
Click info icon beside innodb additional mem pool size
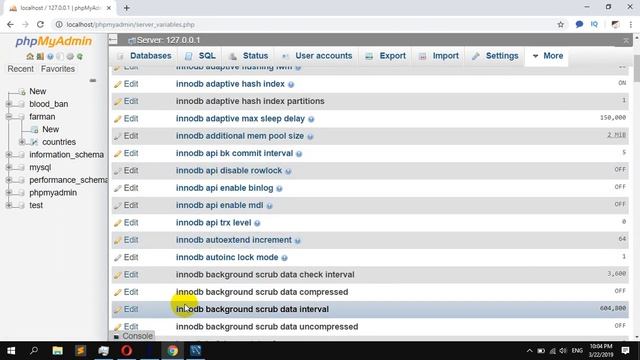[x=310, y=136]
